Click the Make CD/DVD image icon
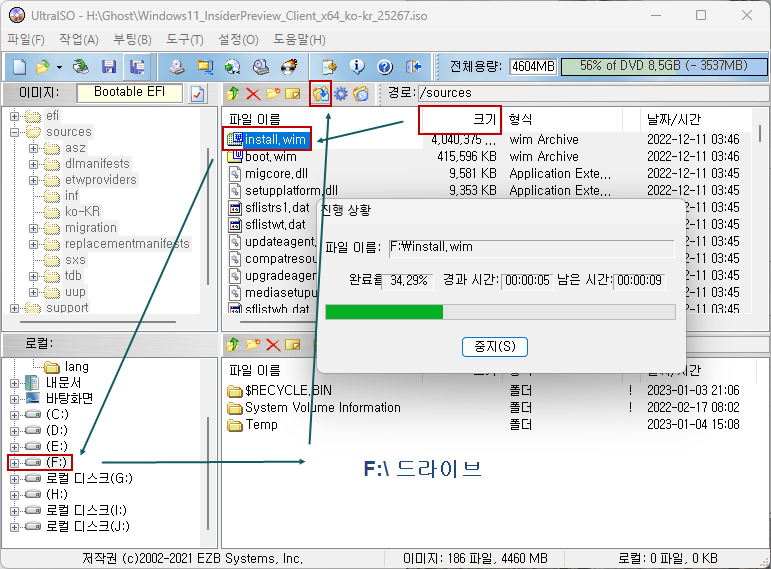771x569 pixels. (177, 66)
